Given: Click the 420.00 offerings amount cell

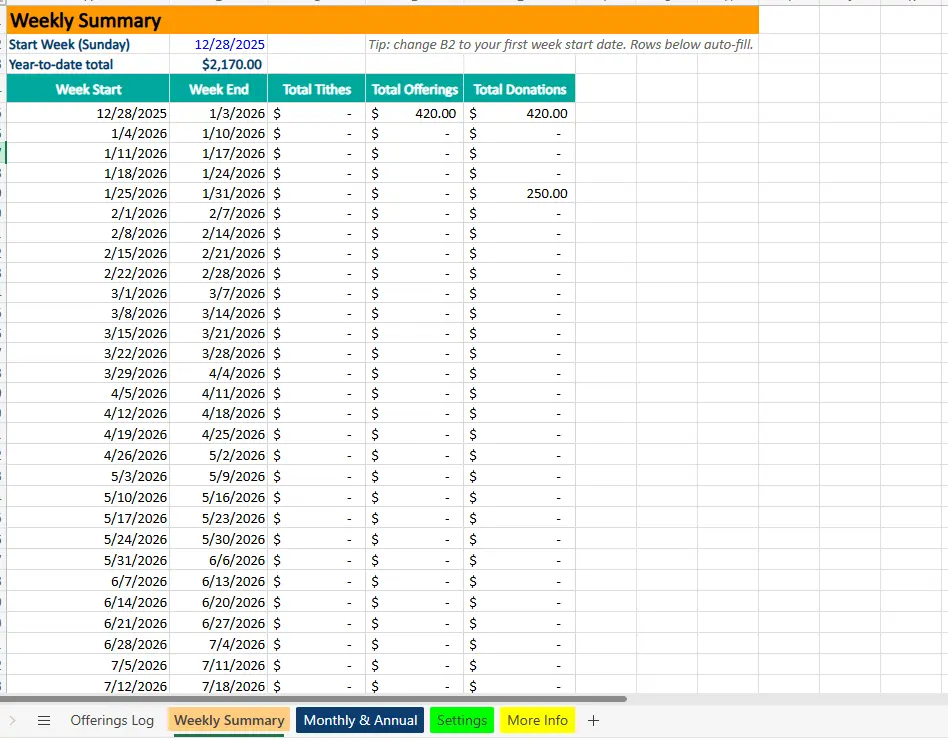Looking at the screenshot, I should [414, 113].
